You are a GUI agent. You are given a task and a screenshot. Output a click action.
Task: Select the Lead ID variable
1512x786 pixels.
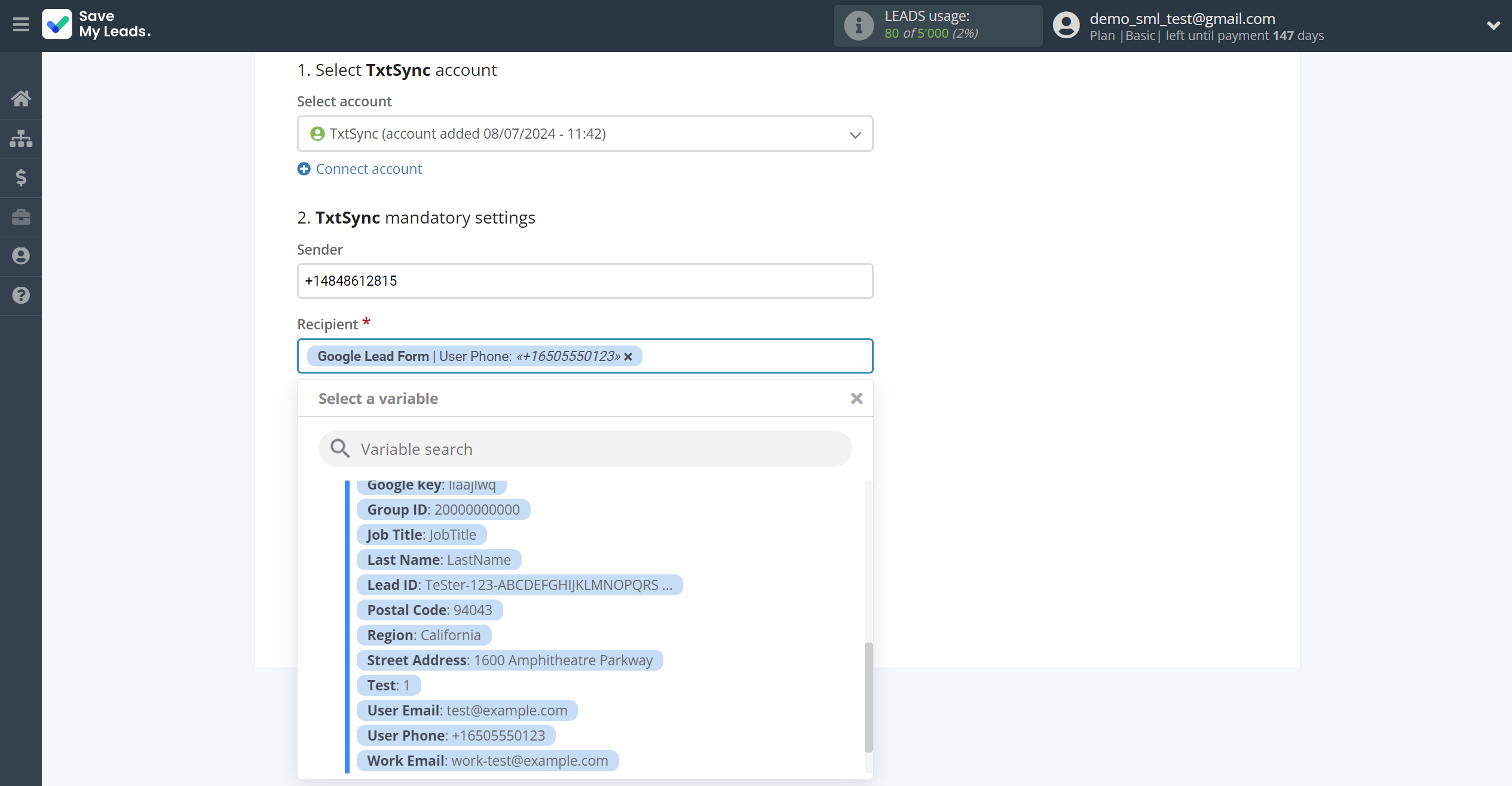coord(519,585)
